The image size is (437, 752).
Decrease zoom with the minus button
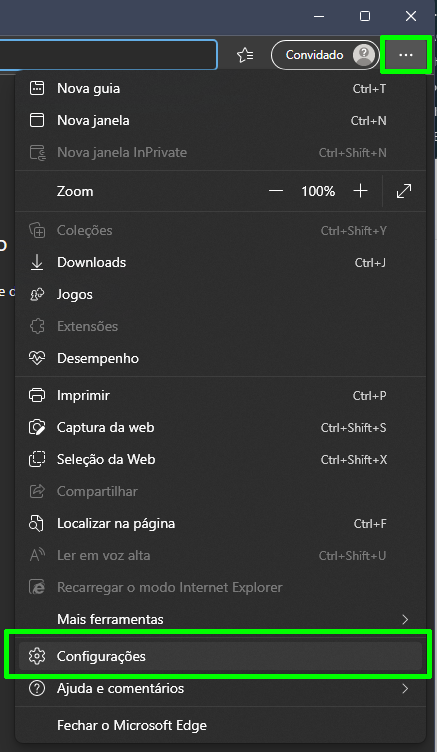click(x=276, y=191)
